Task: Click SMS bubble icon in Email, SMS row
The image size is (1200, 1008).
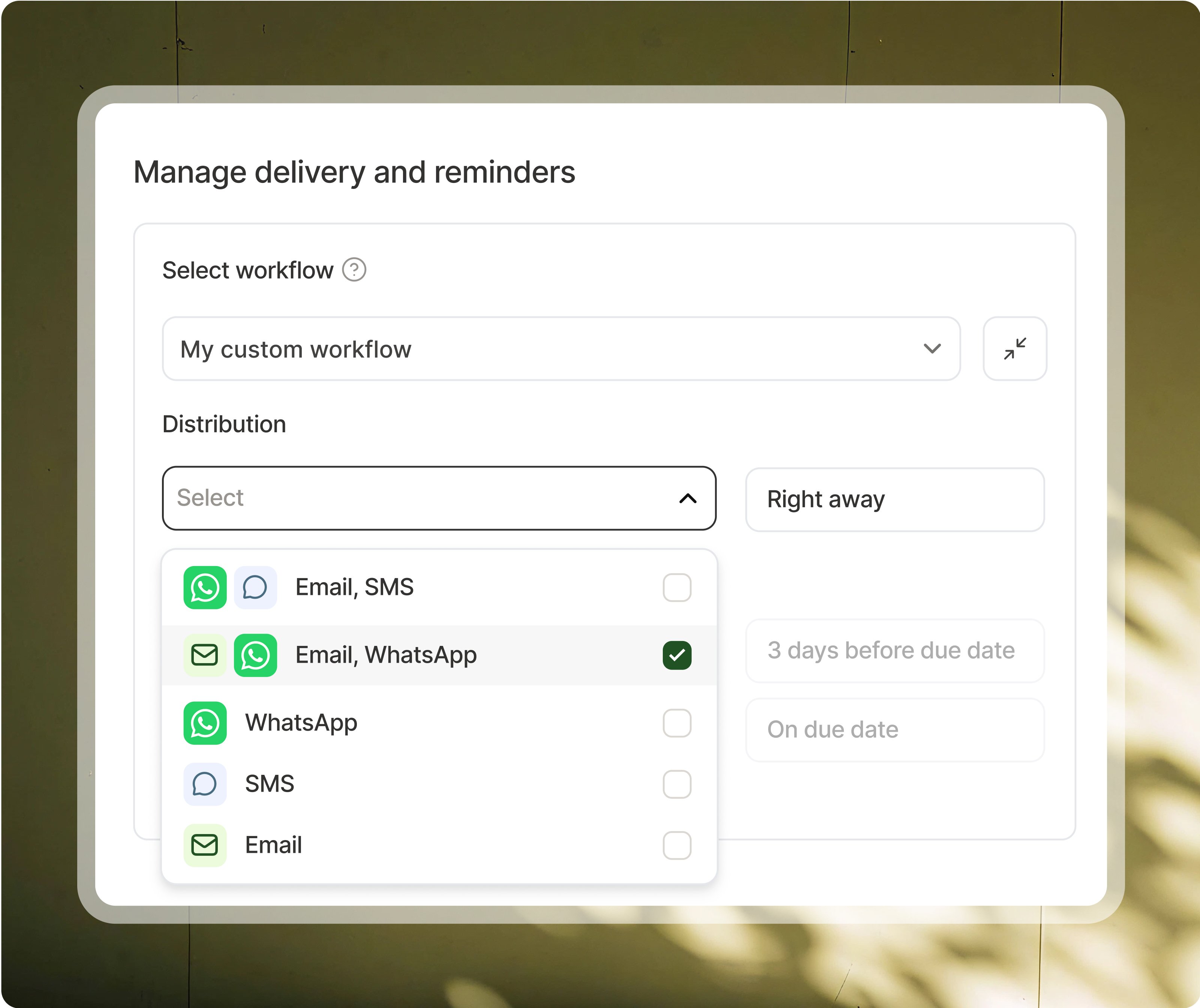Action: [x=255, y=587]
